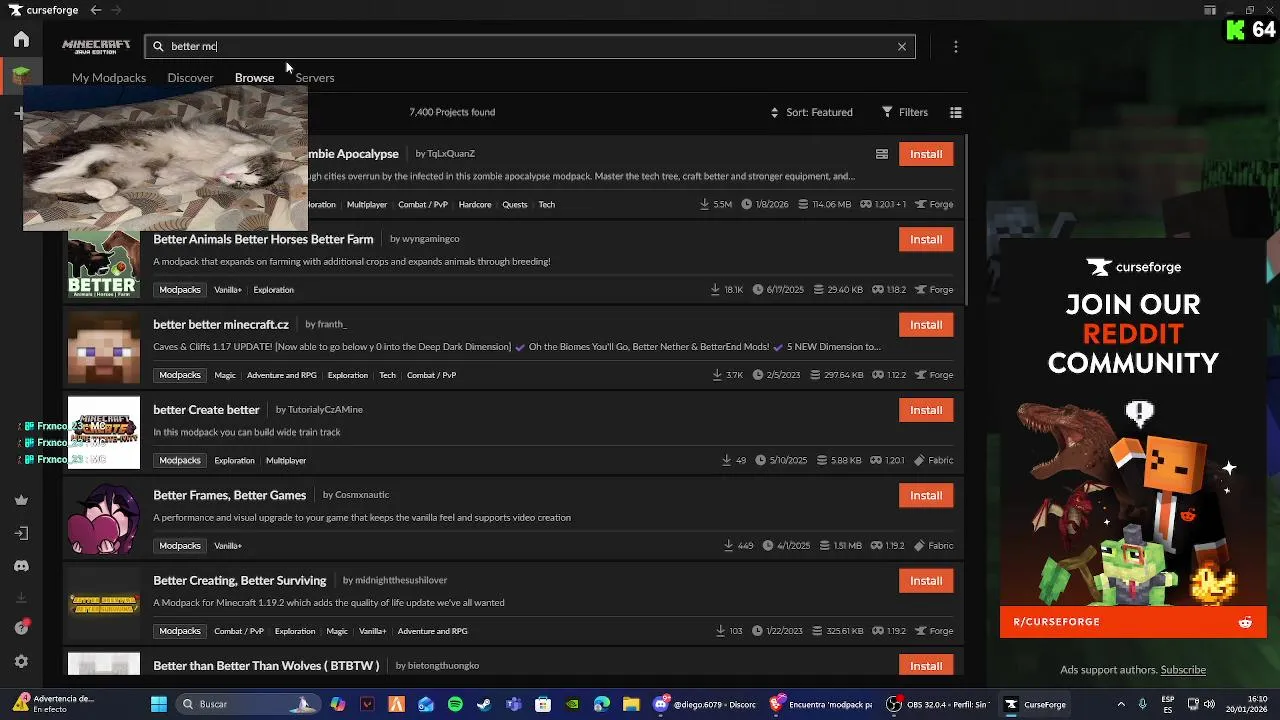Click the volume icon in system tray
Screen dimensions: 1280x720
pos(1209,704)
